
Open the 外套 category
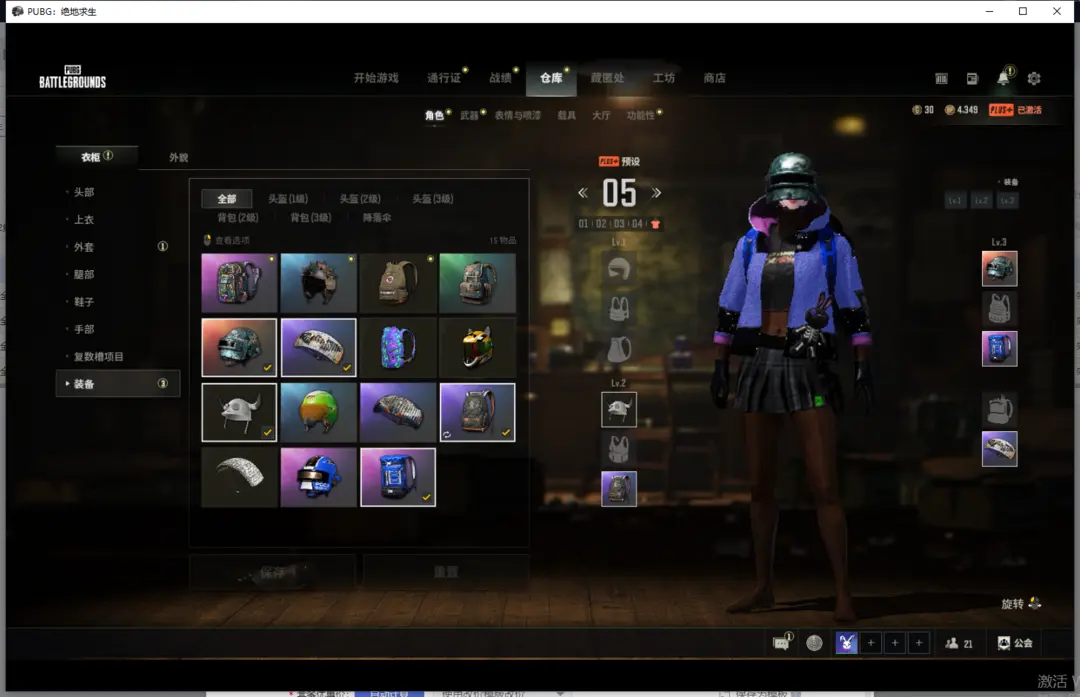click(84, 247)
